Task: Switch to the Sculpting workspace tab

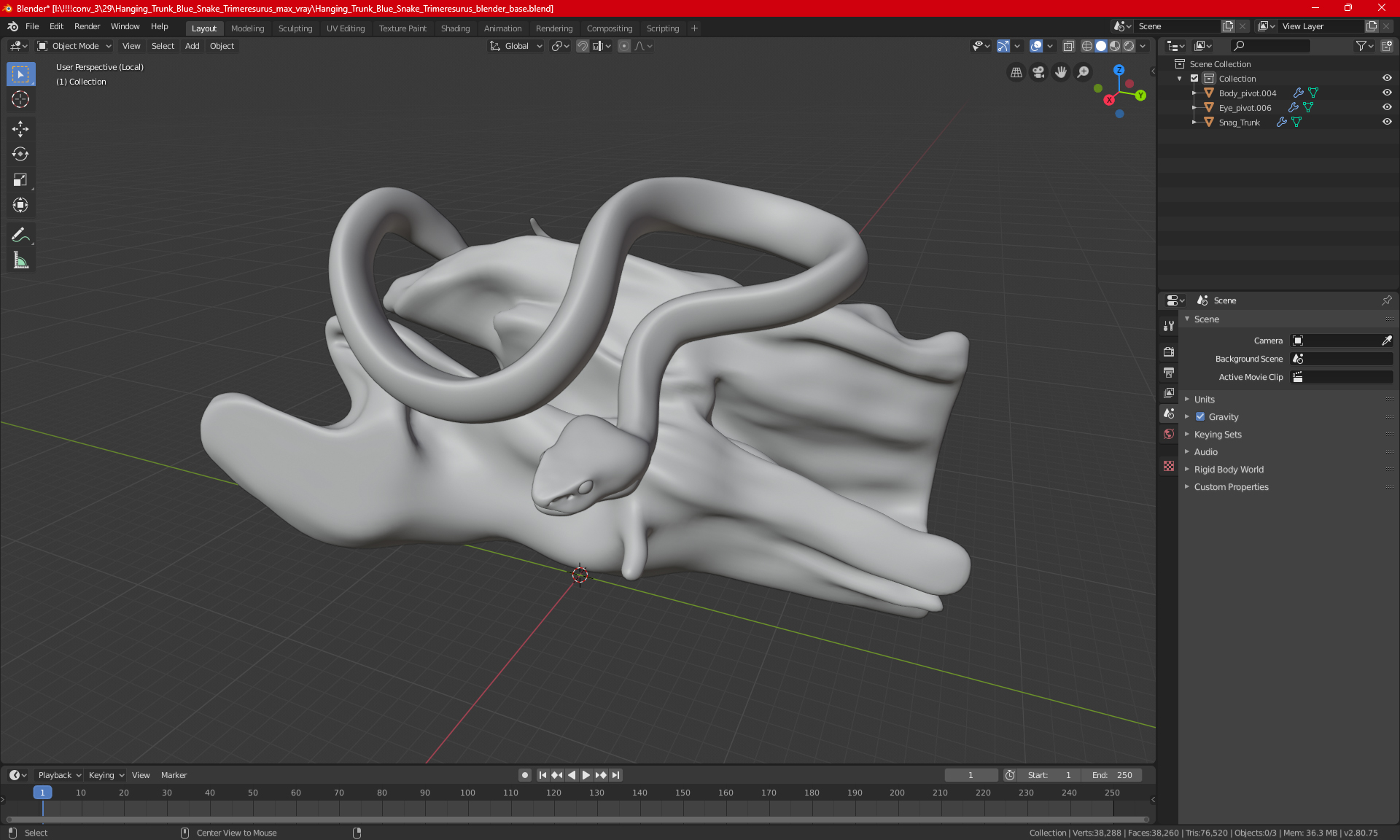Action: 295,28
